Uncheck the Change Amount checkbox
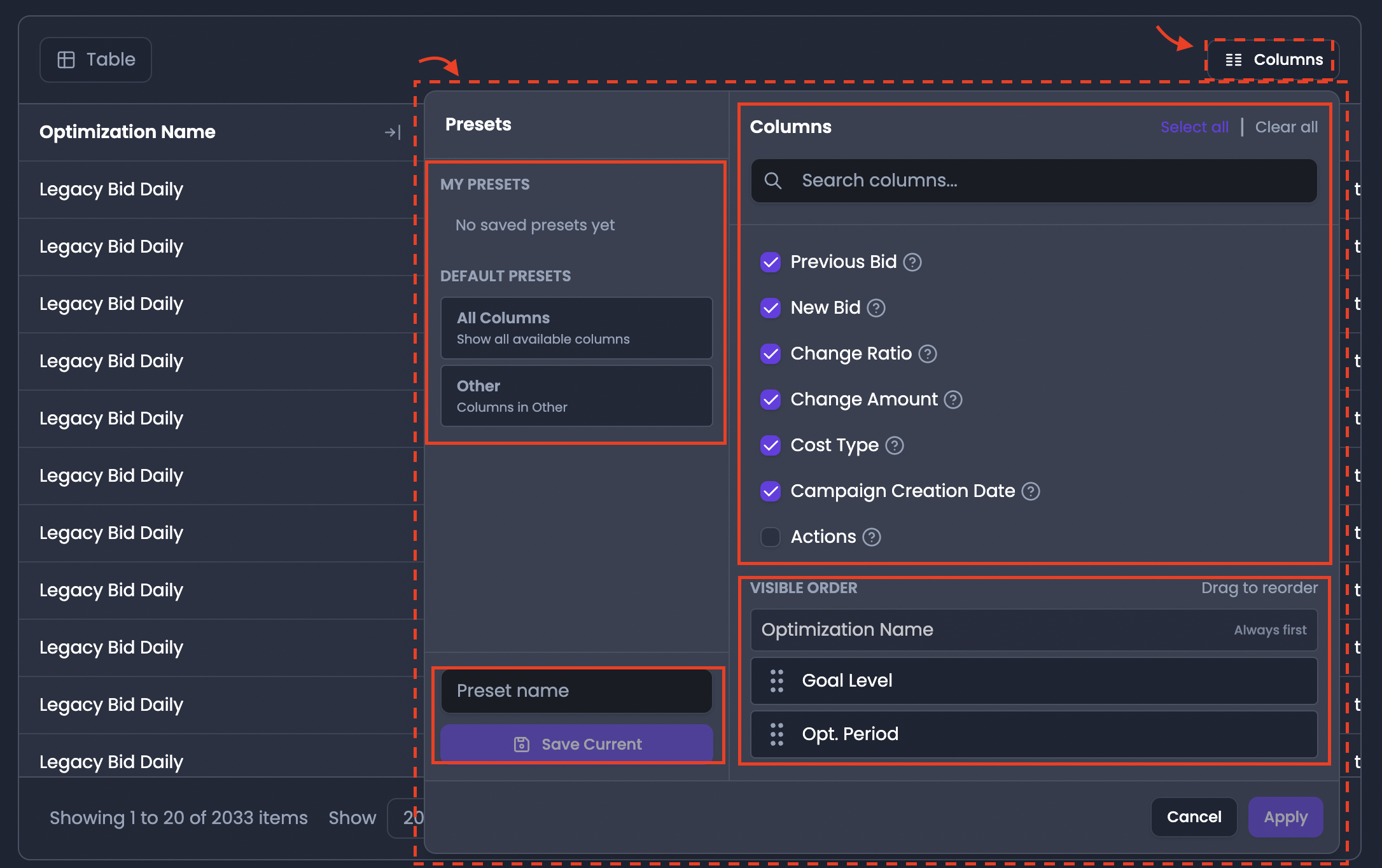 [771, 400]
